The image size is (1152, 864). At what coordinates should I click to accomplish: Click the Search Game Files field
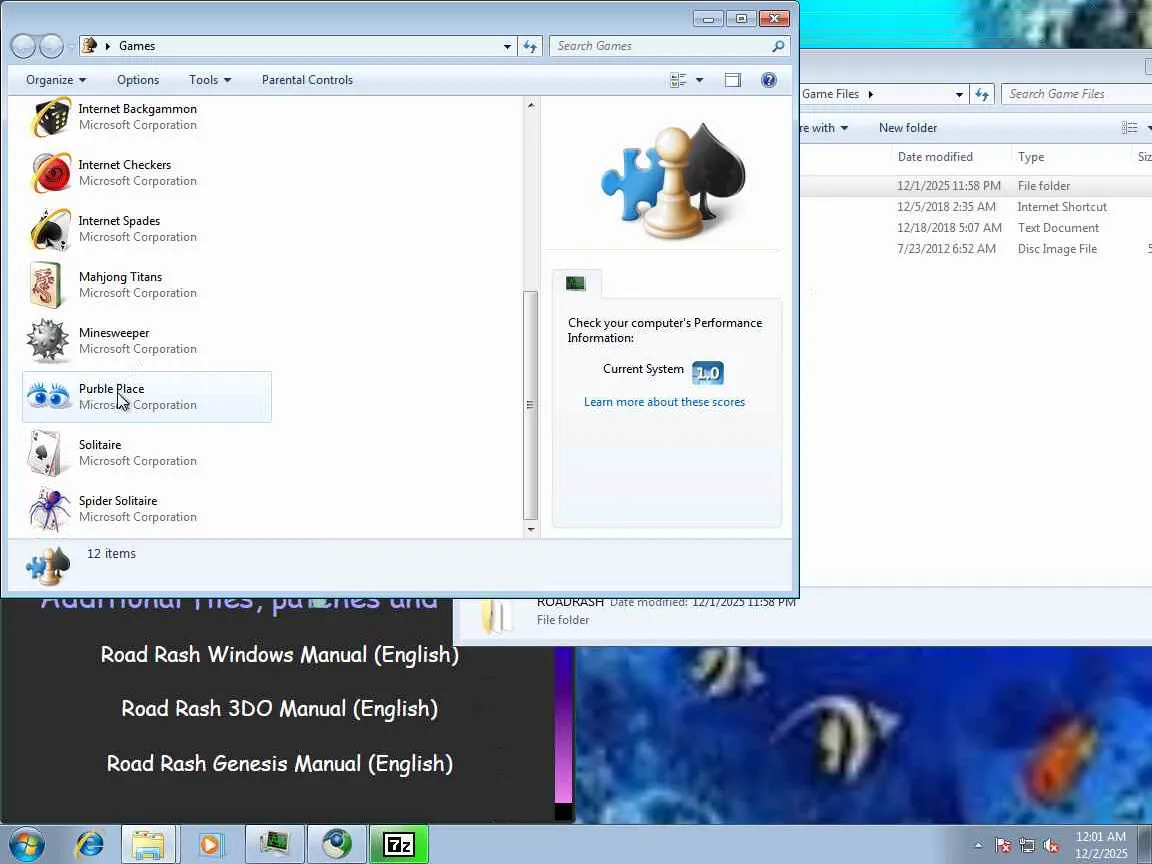click(x=1076, y=94)
